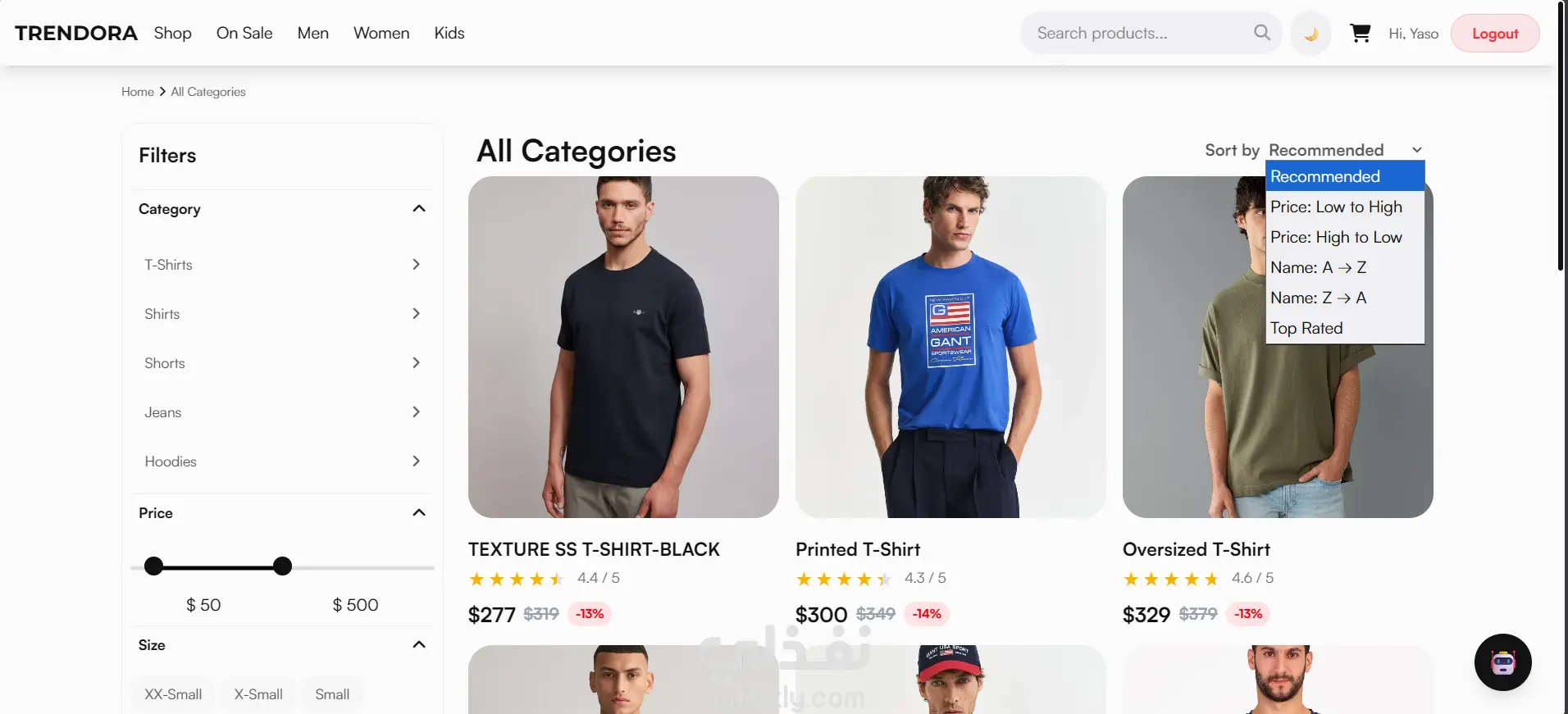Collapse the Category filter section
1568x714 pixels.
tap(419, 209)
